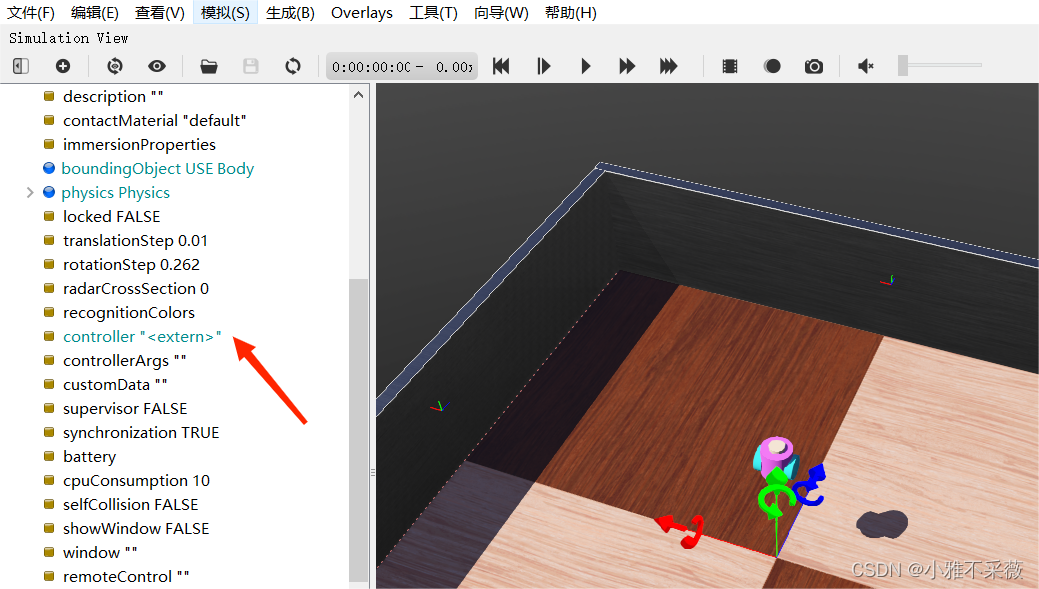
Task: Click the add new node plus icon
Action: coord(63,66)
